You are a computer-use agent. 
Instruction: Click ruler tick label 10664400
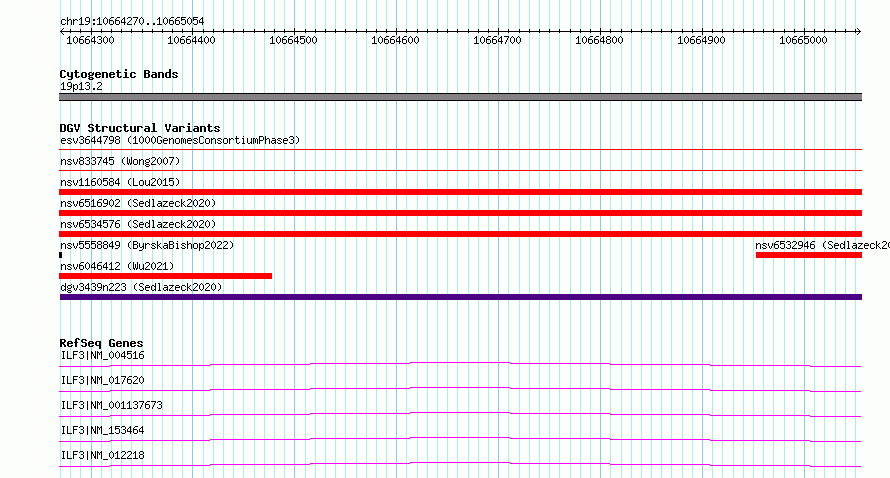[191, 40]
